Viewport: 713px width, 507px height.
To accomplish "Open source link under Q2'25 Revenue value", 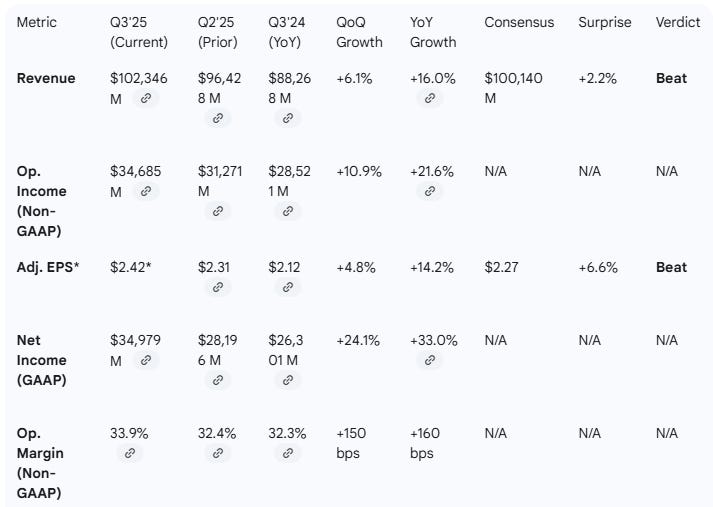I will [217, 118].
